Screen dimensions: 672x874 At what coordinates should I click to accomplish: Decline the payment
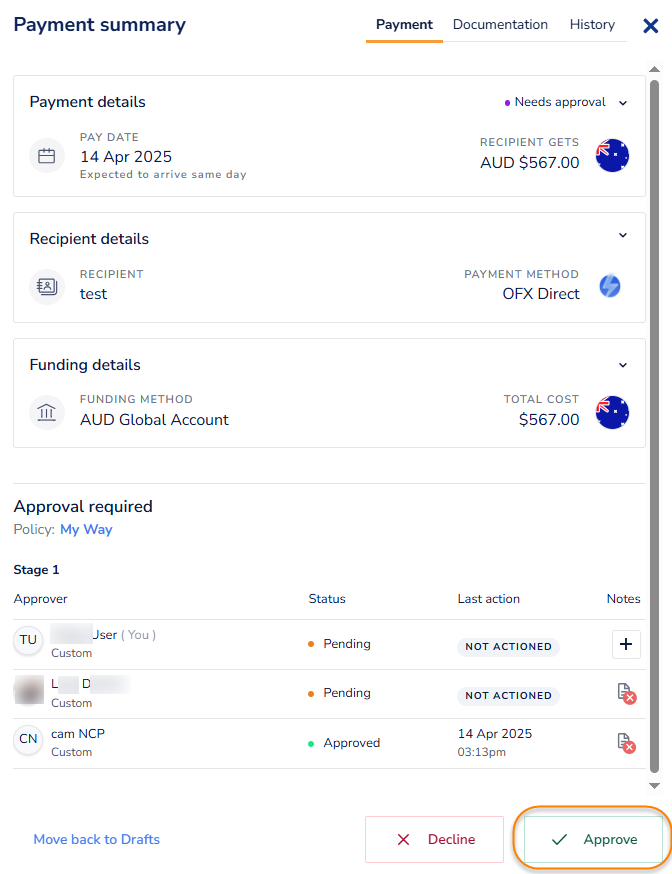click(x=434, y=839)
